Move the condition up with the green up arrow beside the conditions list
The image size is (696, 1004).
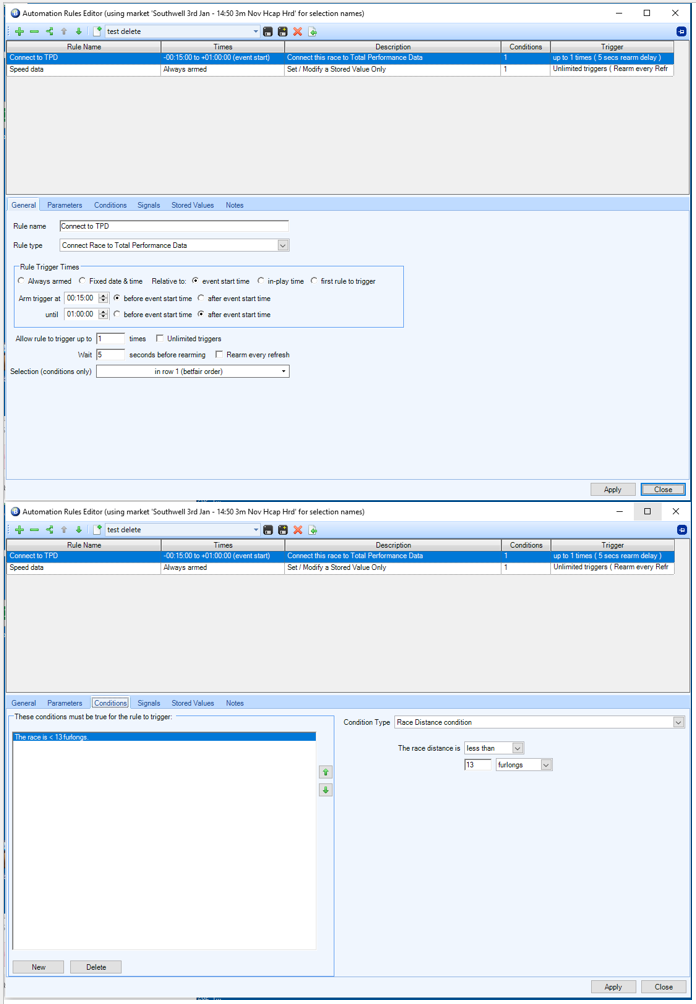(x=326, y=772)
